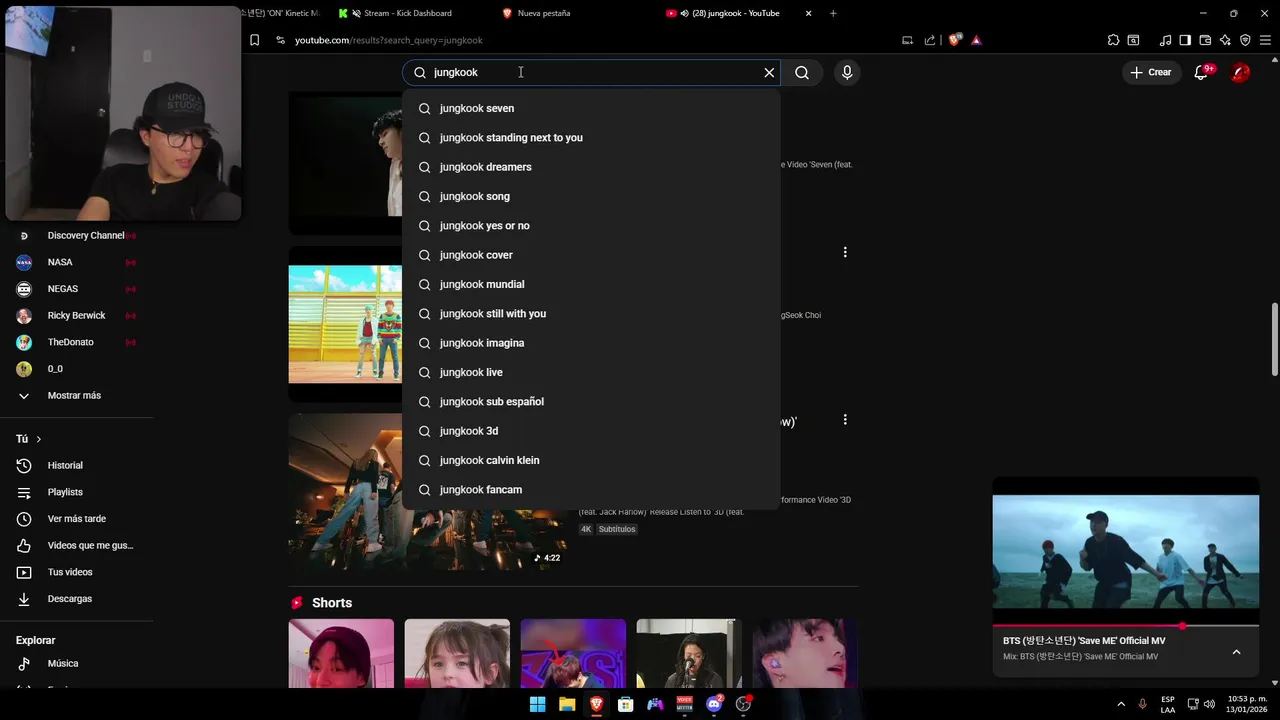Open Brave Rewards triangle icon

976,40
